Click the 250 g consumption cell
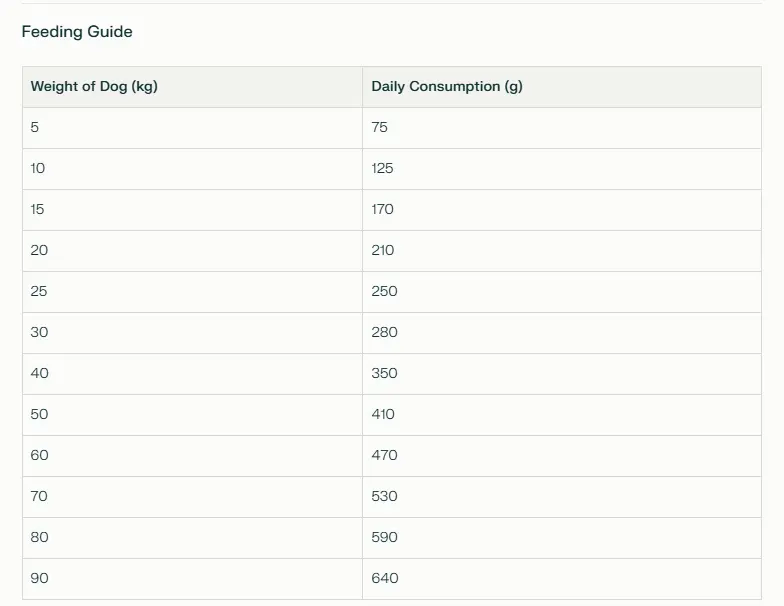 562,292
